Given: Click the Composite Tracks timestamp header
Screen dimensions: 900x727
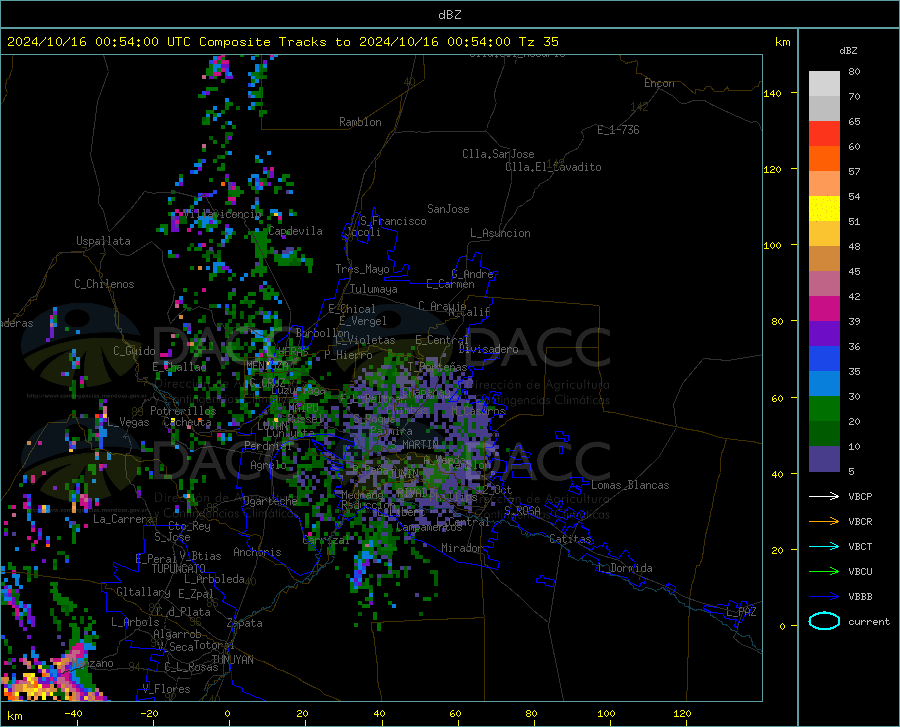Looking at the screenshot, I should (x=282, y=42).
